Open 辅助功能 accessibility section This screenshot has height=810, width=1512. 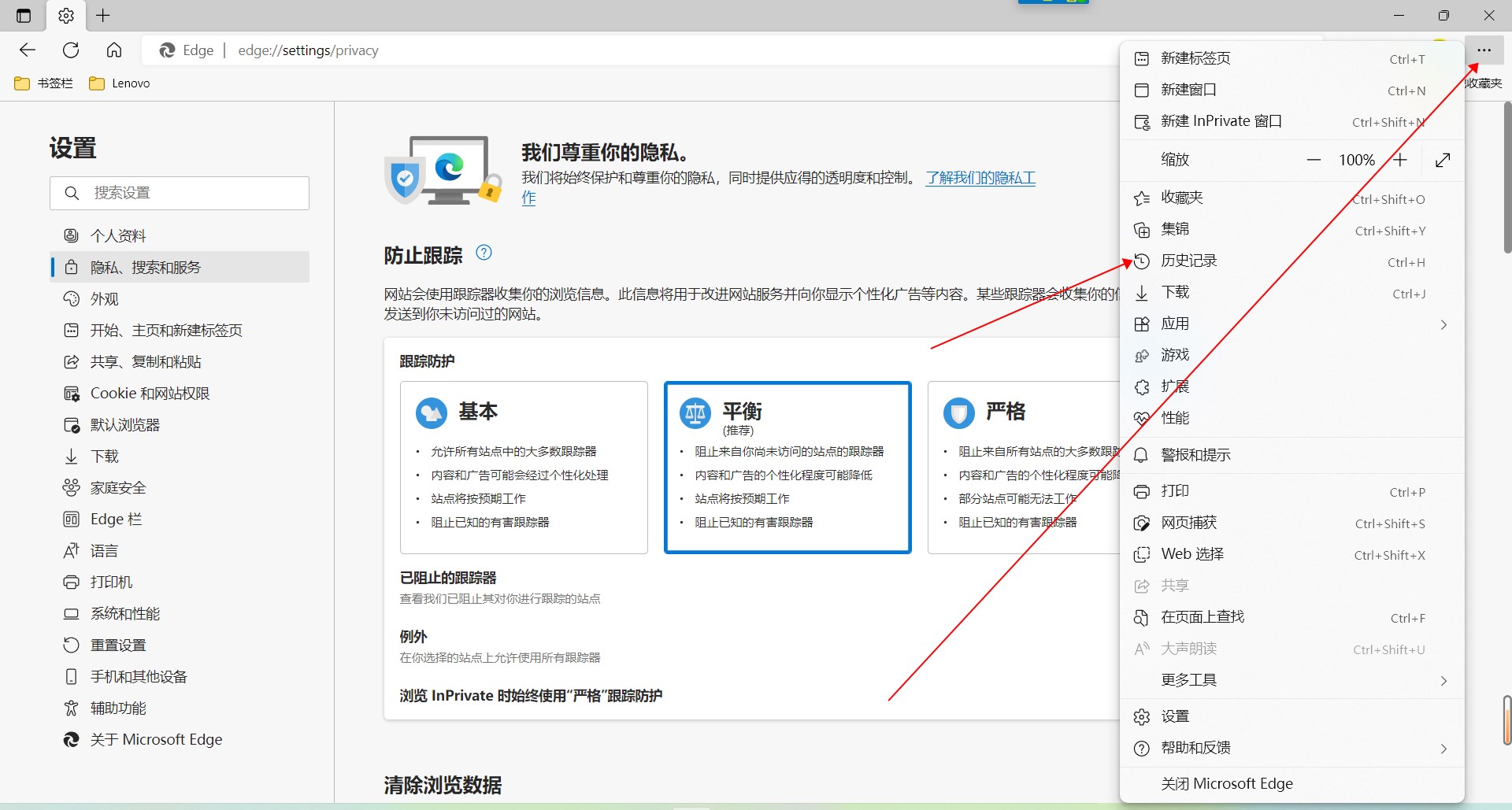point(180,708)
